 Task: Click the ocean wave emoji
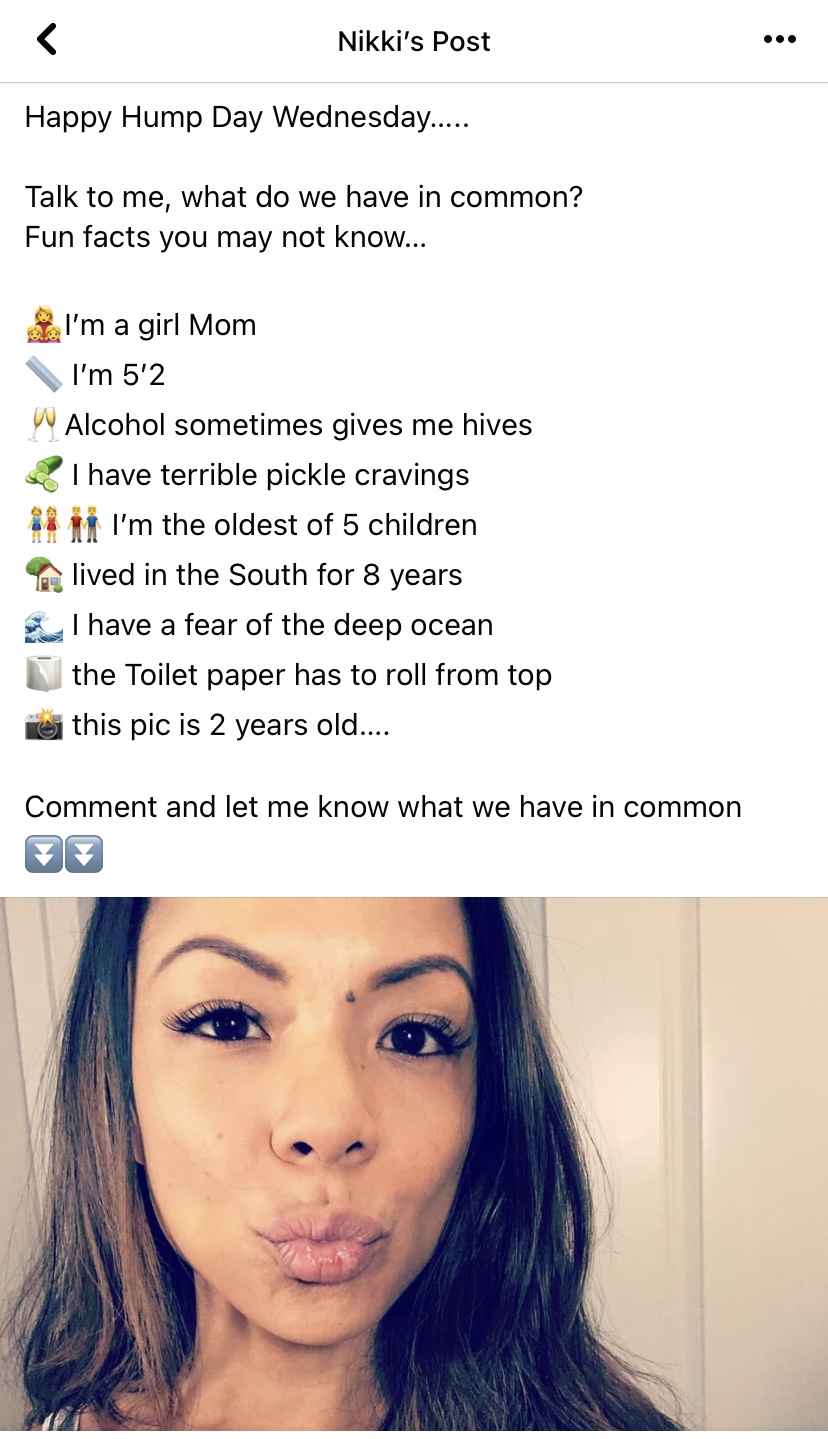click(43, 625)
